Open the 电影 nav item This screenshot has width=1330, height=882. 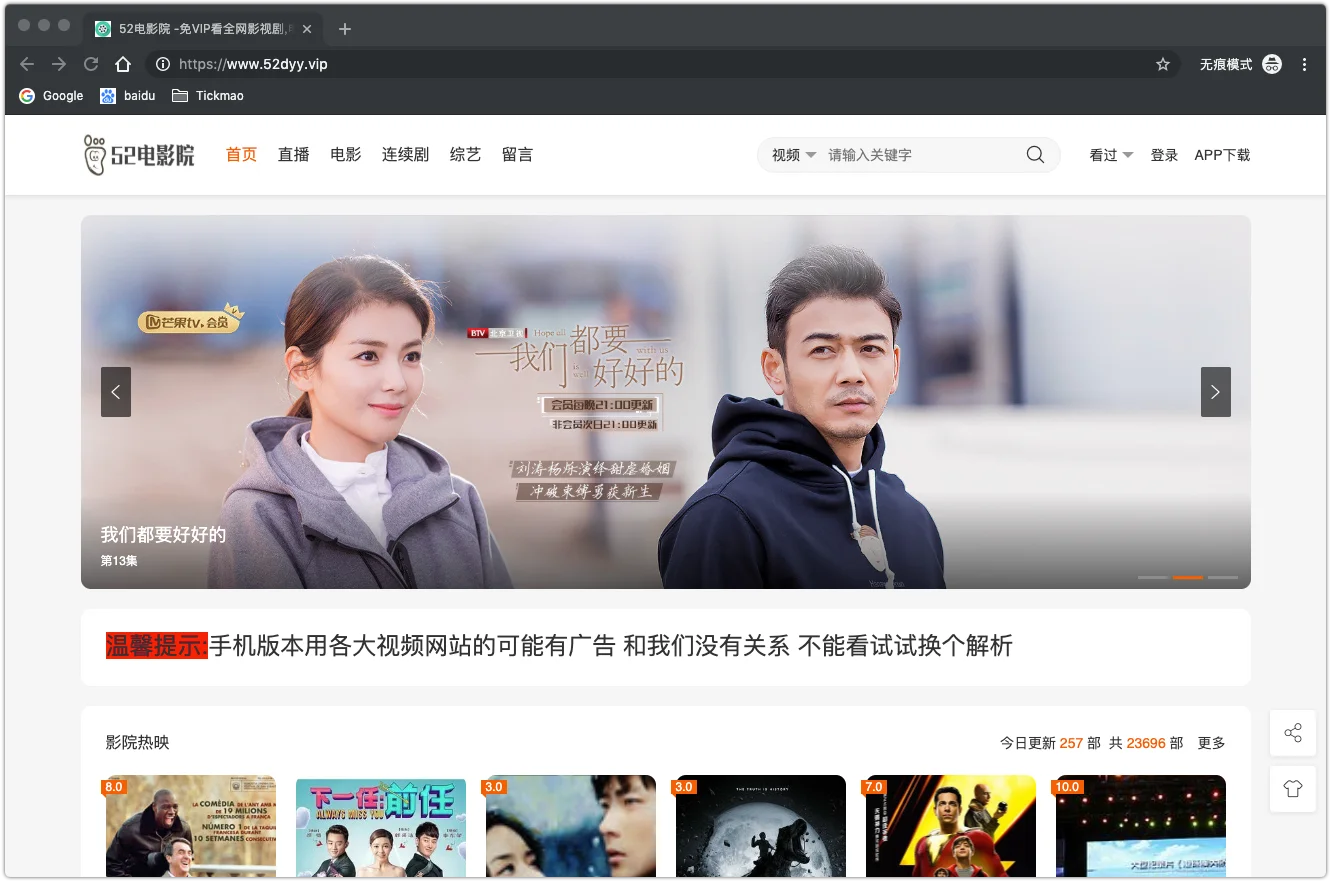(345, 155)
